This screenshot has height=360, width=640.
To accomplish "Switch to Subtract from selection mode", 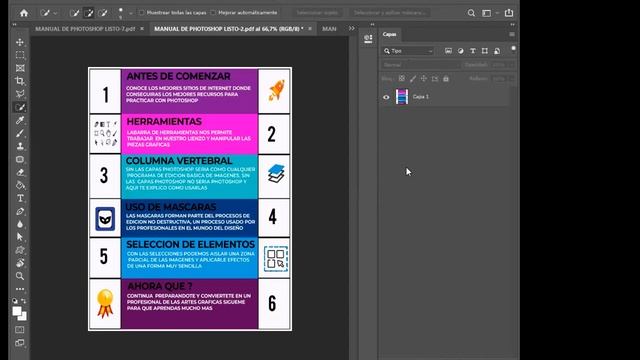I will point(103,13).
